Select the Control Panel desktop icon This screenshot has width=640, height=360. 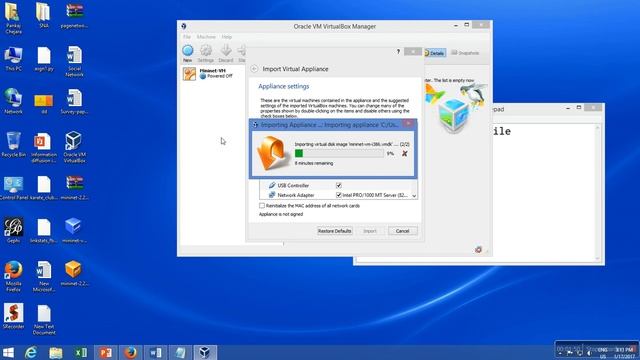[x=13, y=188]
